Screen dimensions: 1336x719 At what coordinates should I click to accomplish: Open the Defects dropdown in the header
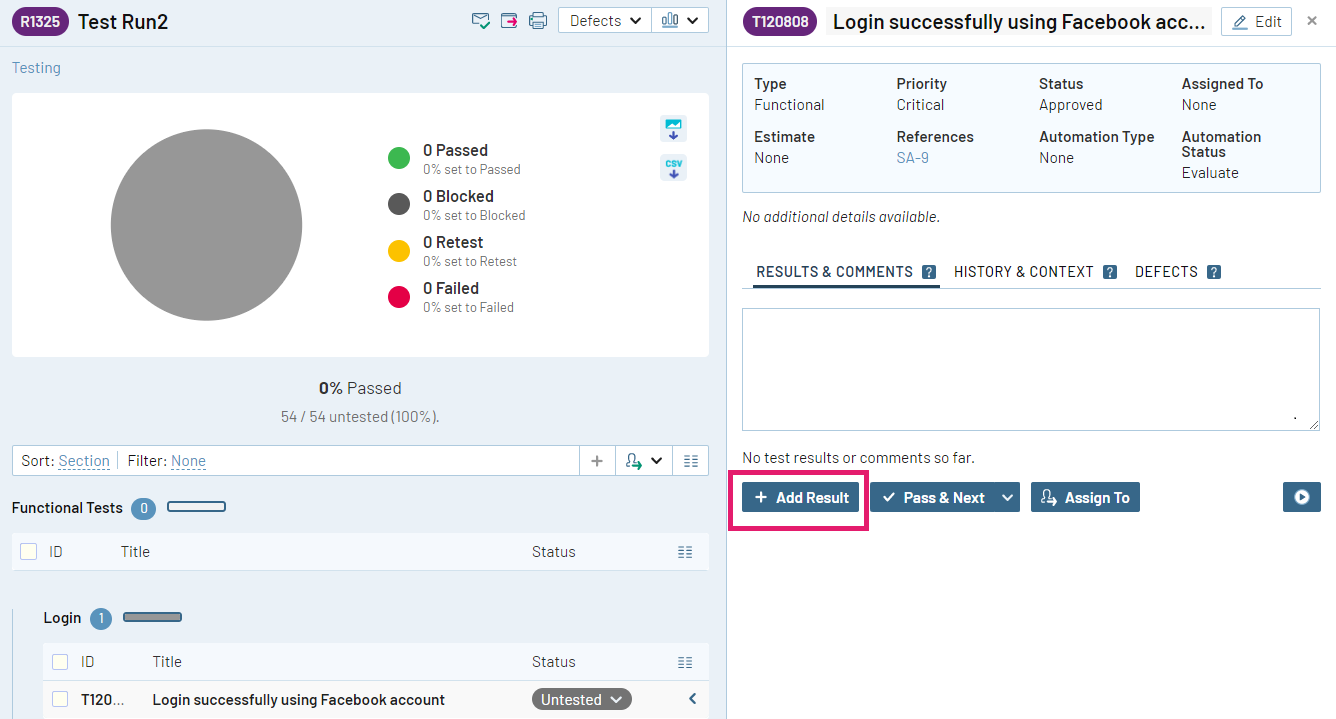pos(605,21)
